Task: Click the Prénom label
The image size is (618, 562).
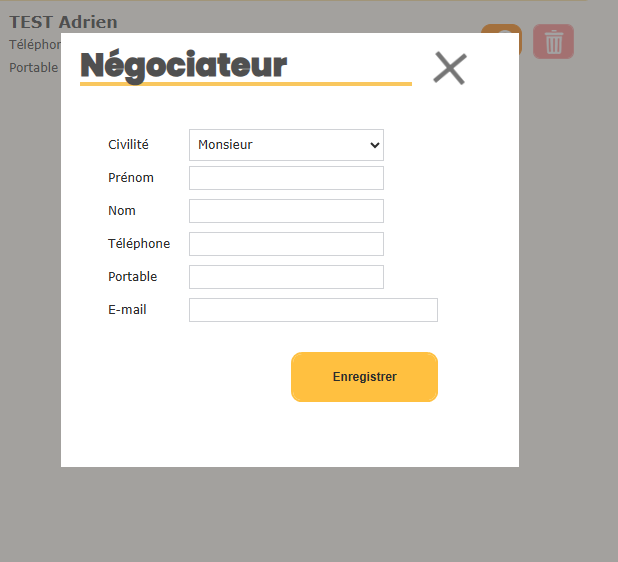Action: pos(131,178)
